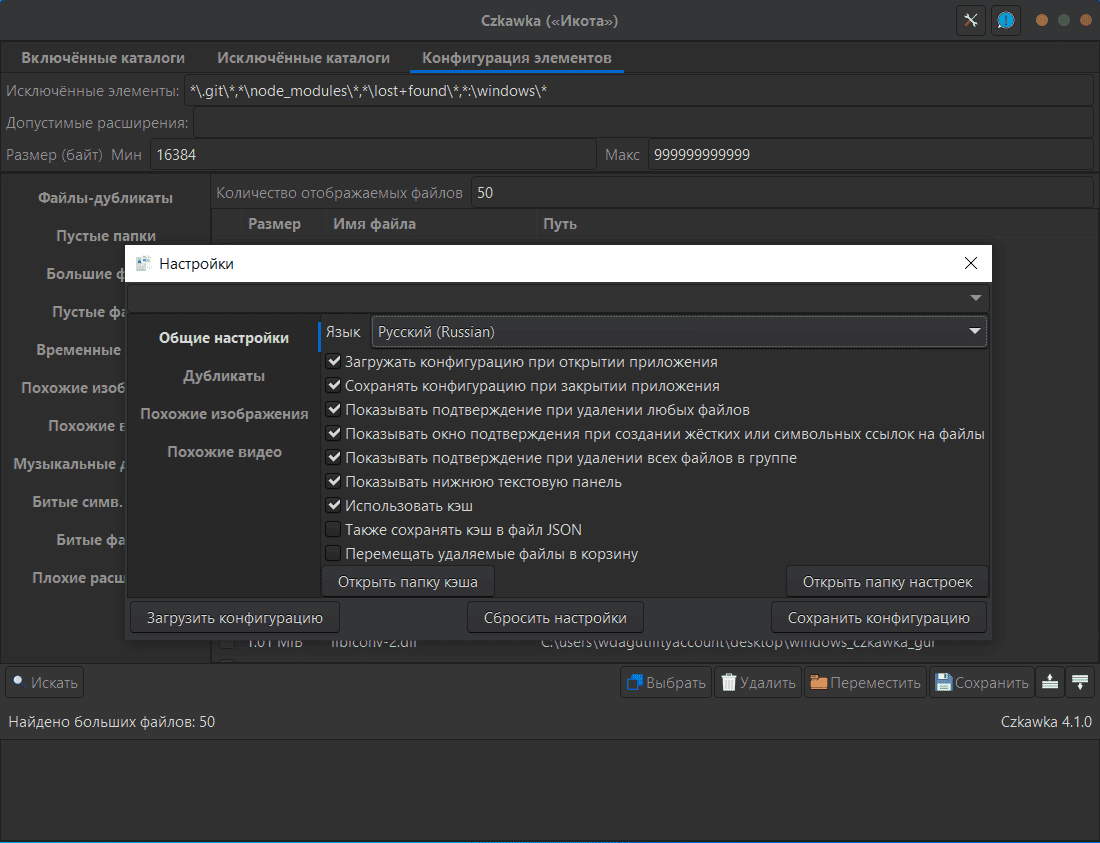
Task: Click the Сохранить floppy disk button
Action: [x=982, y=683]
